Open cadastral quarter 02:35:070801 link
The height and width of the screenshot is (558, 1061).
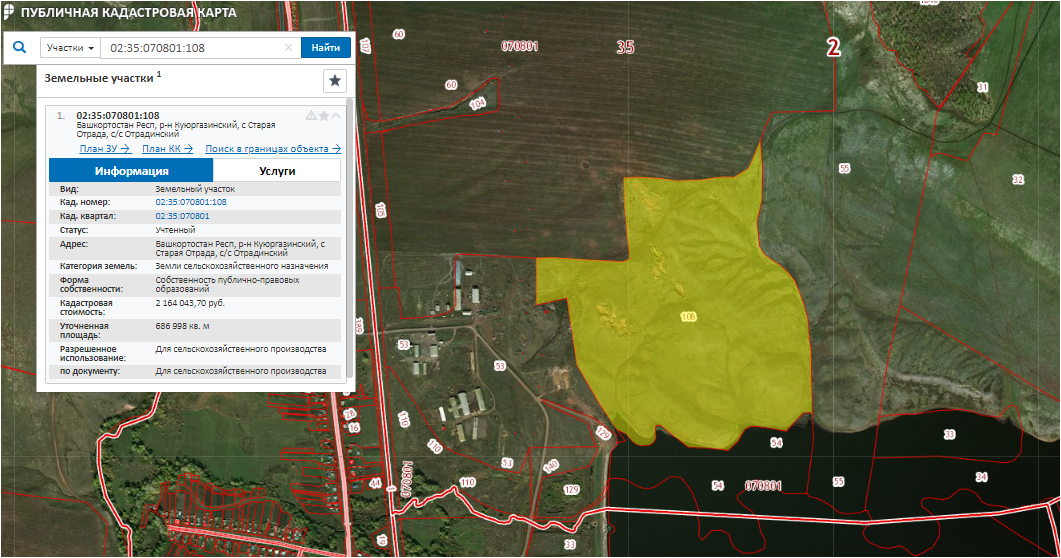(x=182, y=216)
